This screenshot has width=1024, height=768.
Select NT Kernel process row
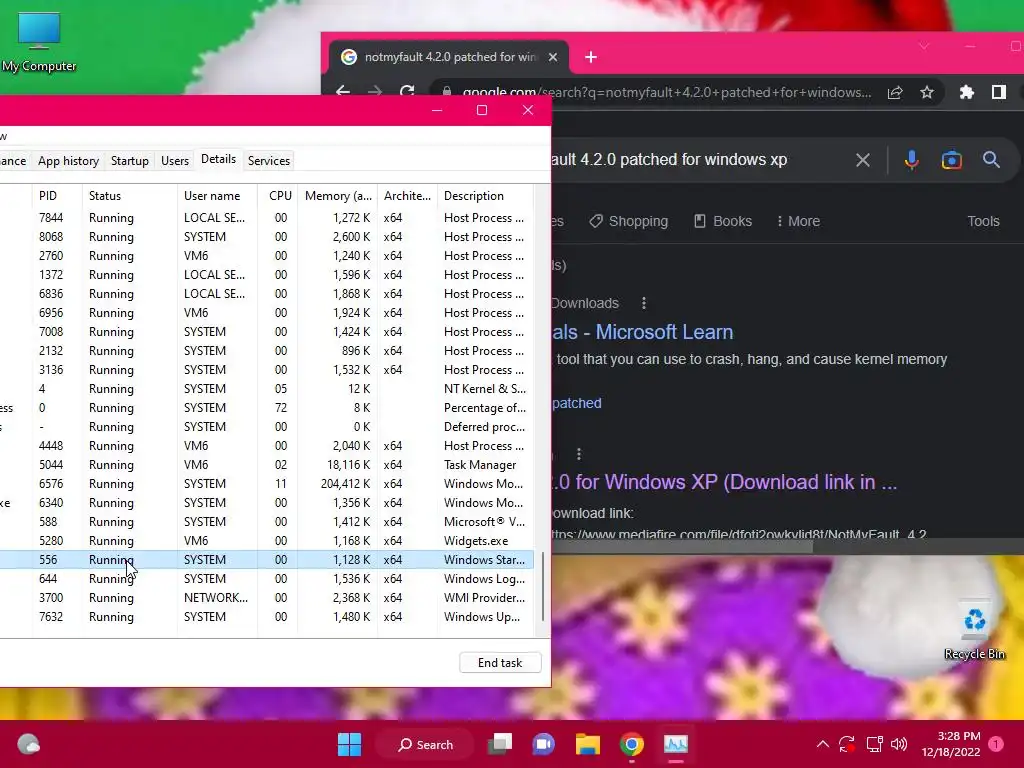click(266, 389)
